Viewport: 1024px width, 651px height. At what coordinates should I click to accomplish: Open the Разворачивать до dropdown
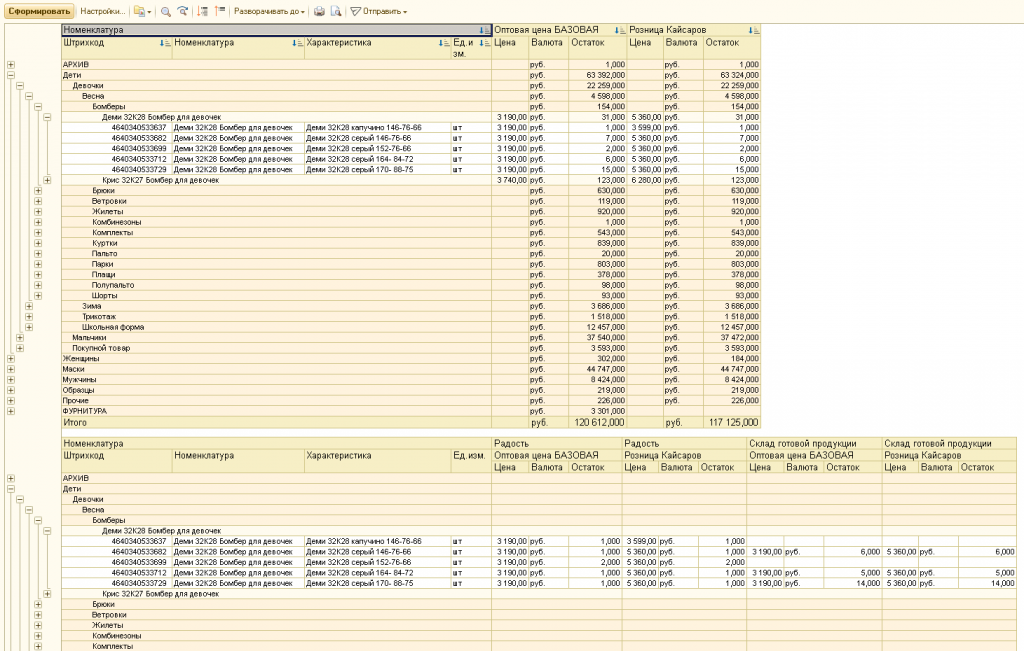point(269,11)
